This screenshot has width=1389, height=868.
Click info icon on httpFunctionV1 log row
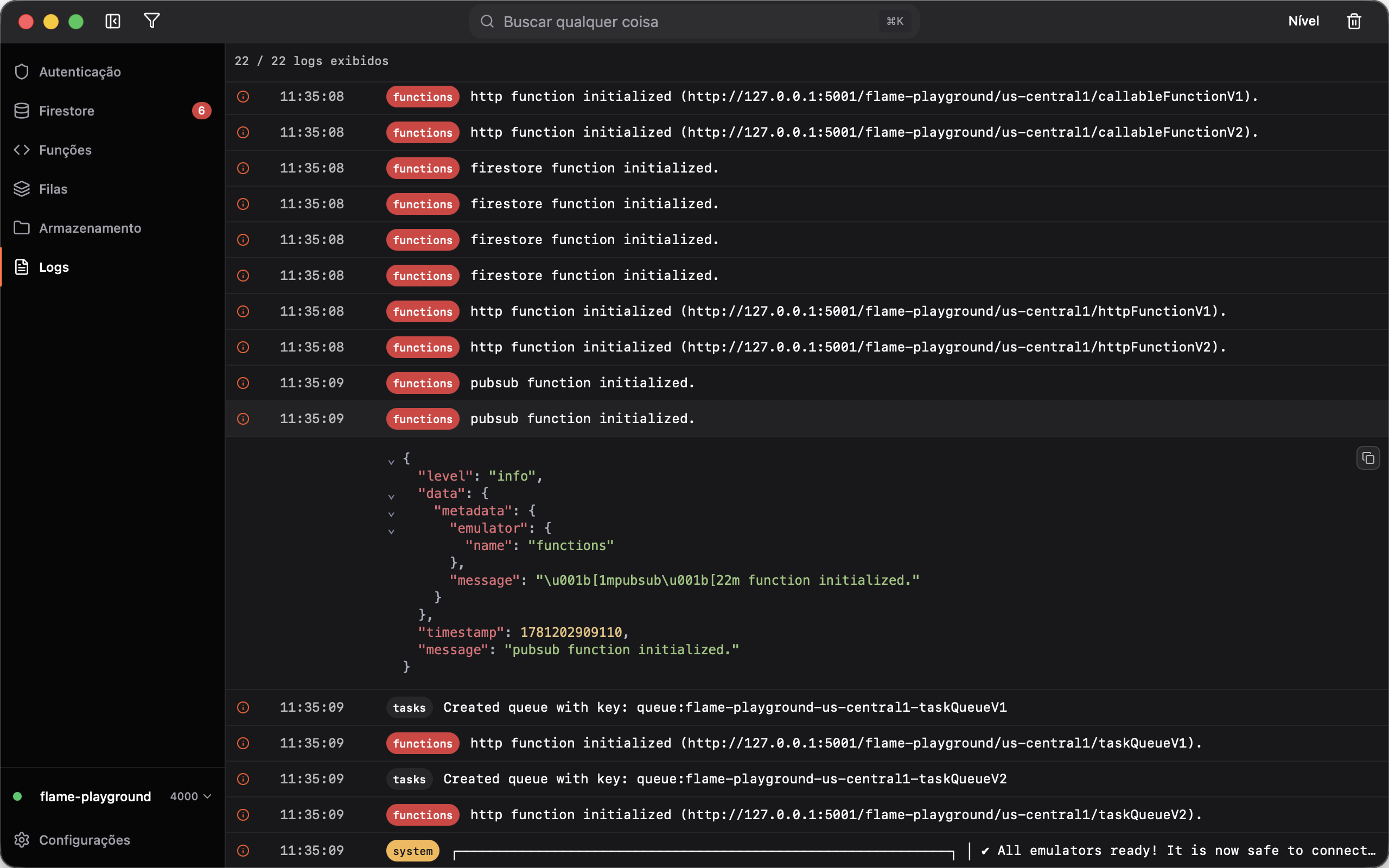[x=244, y=312]
